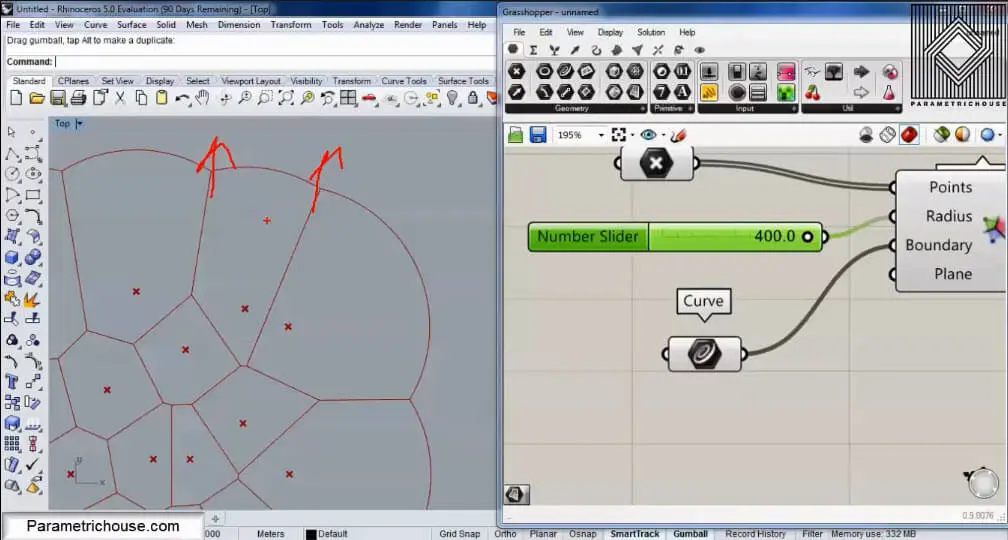The width and height of the screenshot is (1008, 540).
Task: Click the Boundary input of Voronoi component
Action: pyautogui.click(x=938, y=245)
